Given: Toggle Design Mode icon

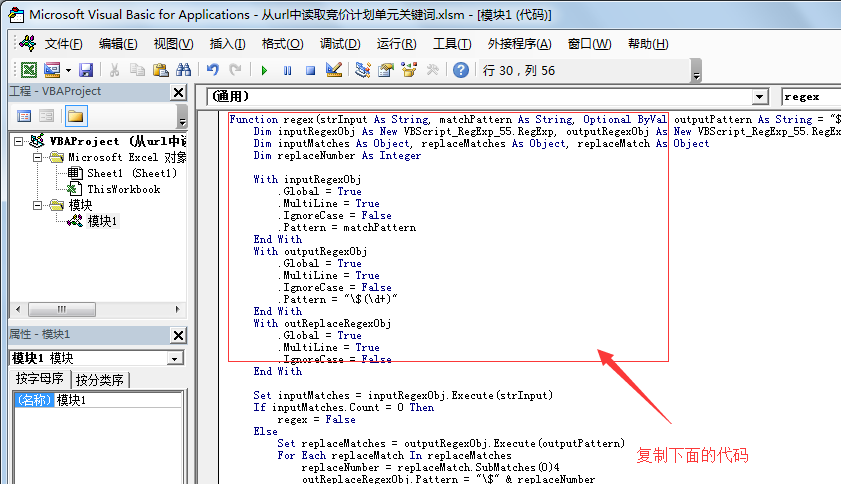Looking at the screenshot, I should pos(334,70).
